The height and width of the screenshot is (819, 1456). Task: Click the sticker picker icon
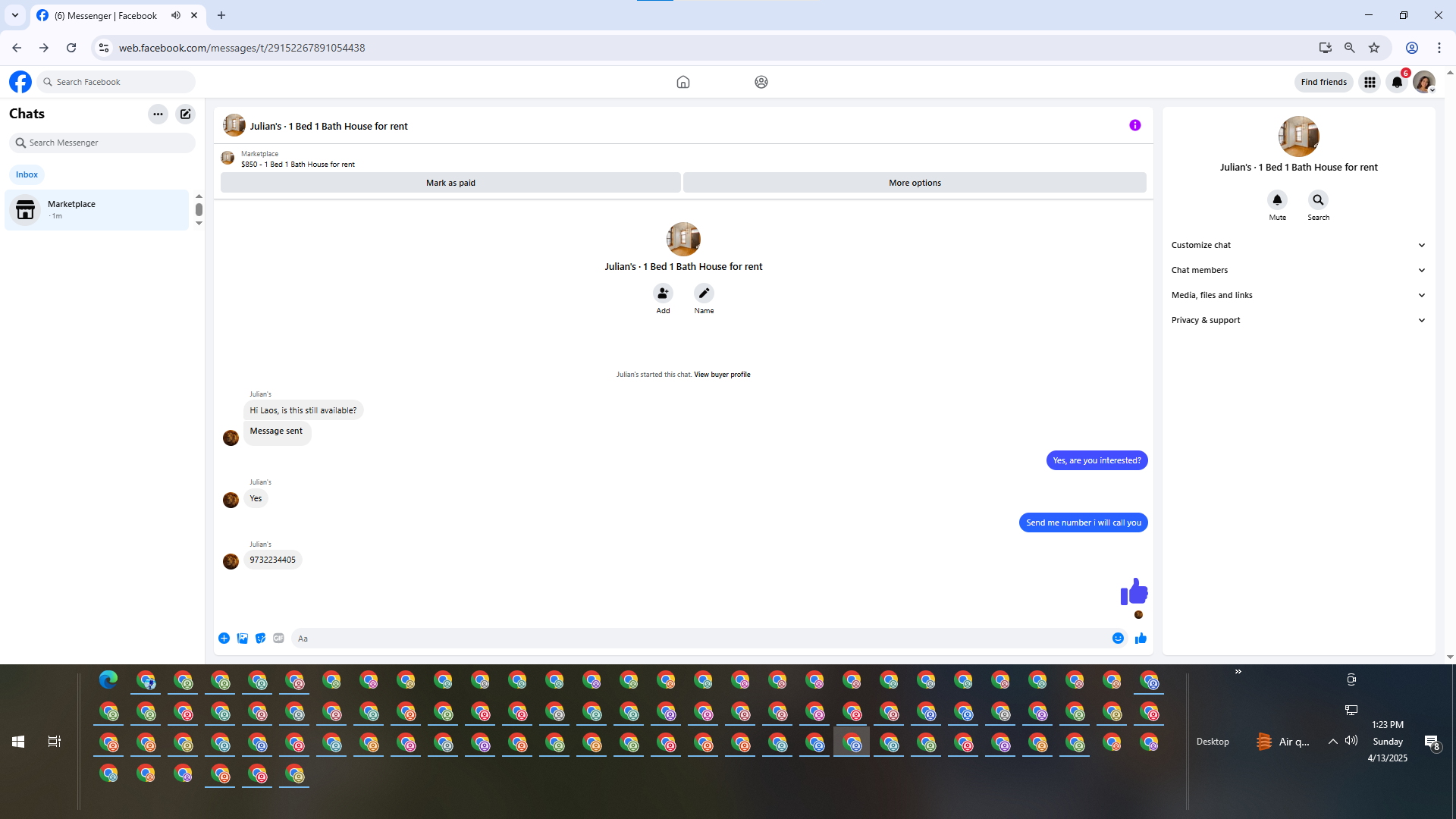[260, 639]
